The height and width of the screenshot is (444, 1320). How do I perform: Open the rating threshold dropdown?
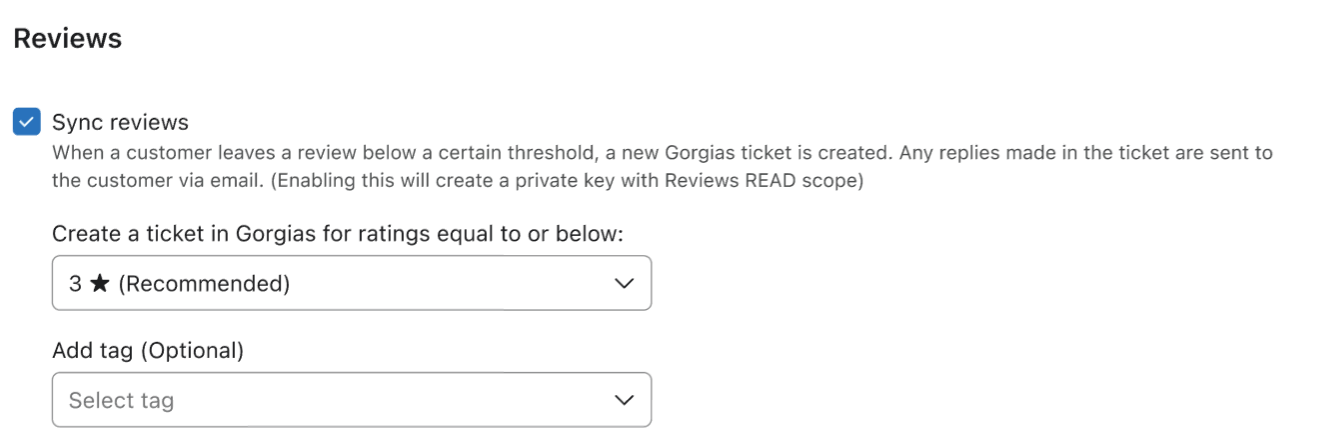(x=351, y=283)
